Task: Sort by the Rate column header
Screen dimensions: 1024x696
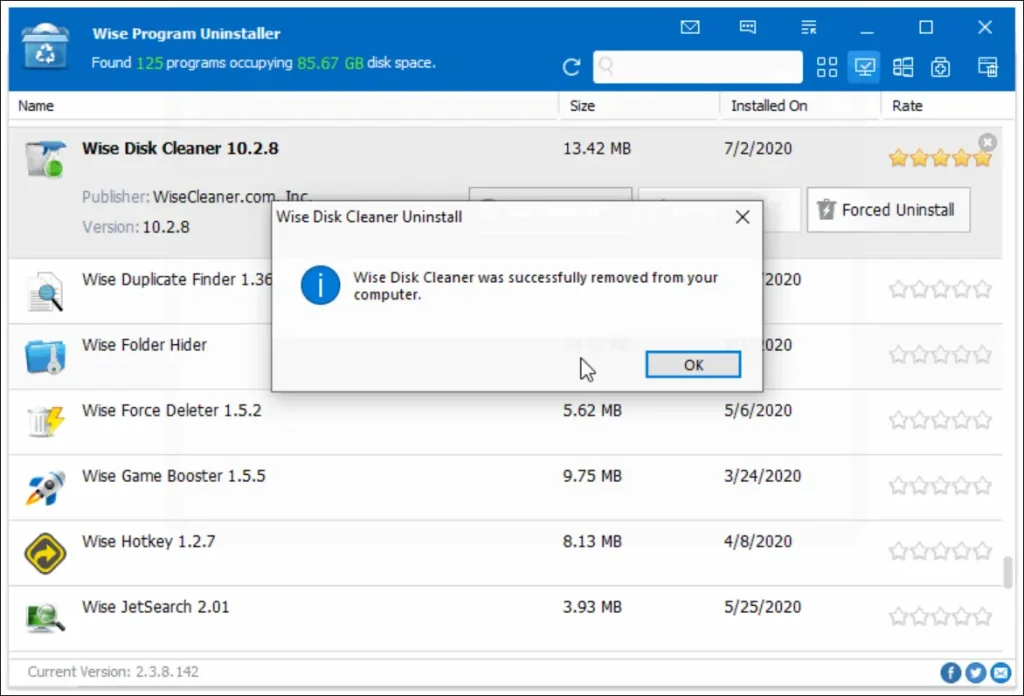Action: point(907,106)
